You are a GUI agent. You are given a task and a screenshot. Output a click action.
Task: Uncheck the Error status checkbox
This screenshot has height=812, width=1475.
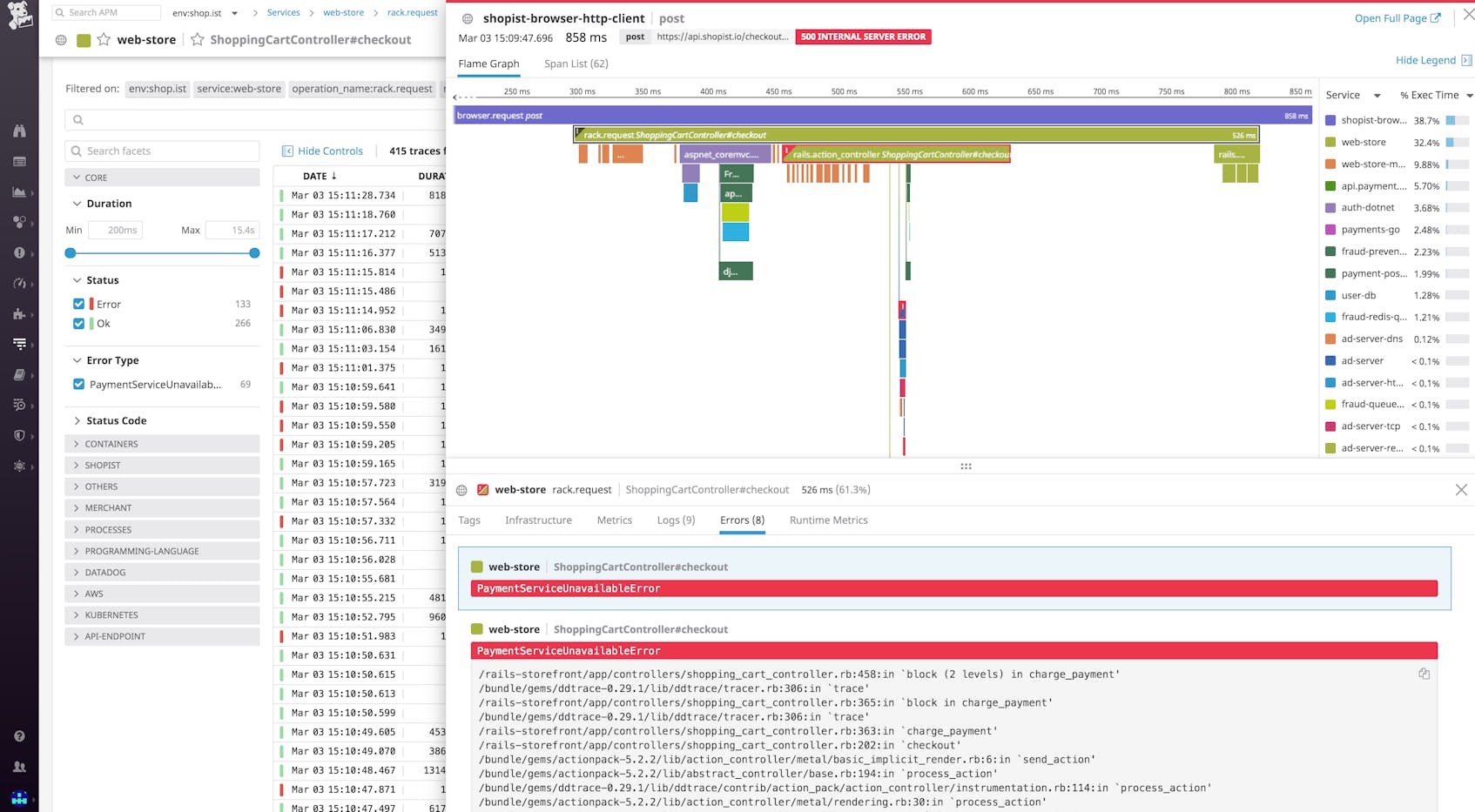[78, 304]
